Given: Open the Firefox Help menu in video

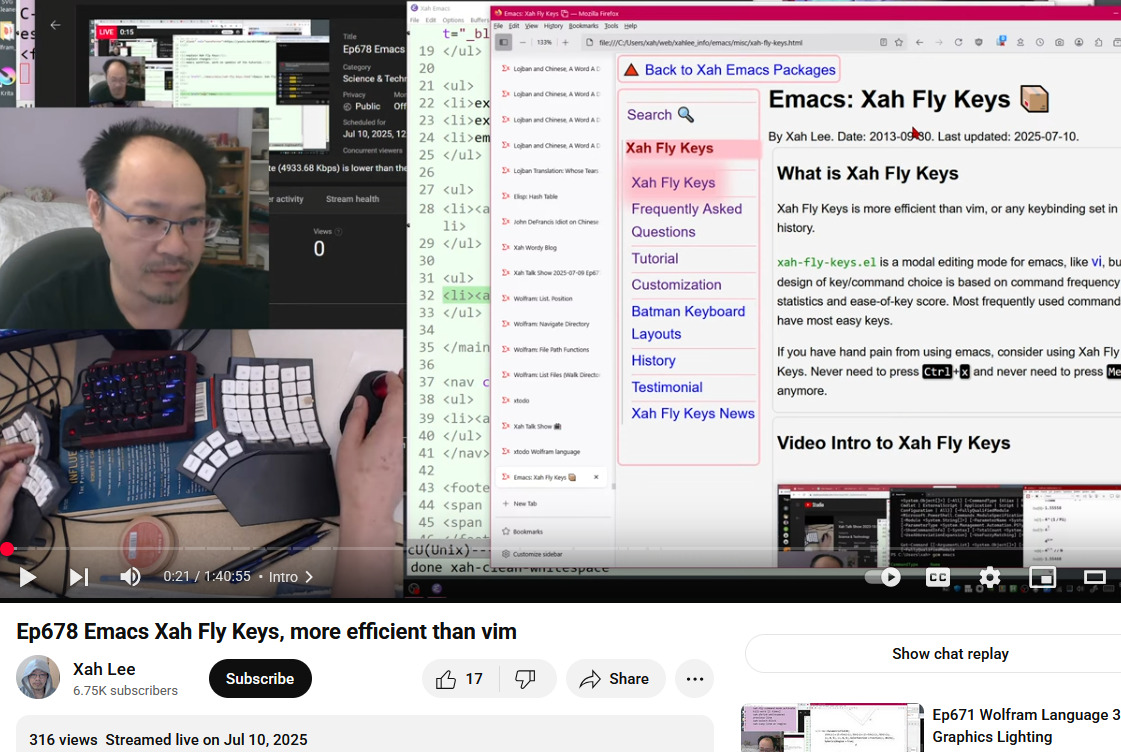Looking at the screenshot, I should click(631, 26).
